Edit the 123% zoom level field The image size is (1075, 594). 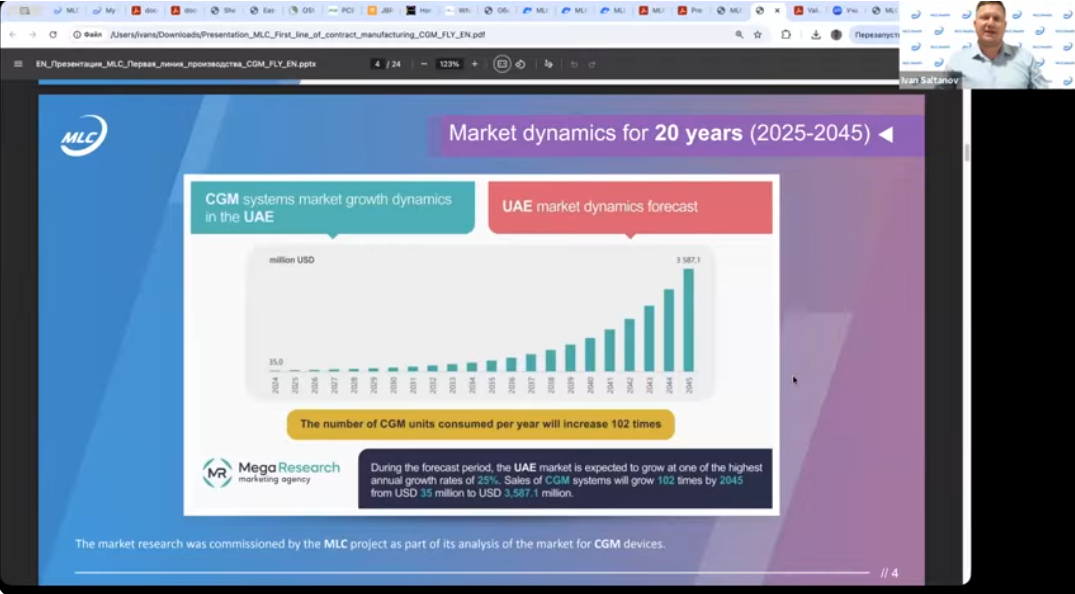coord(448,63)
